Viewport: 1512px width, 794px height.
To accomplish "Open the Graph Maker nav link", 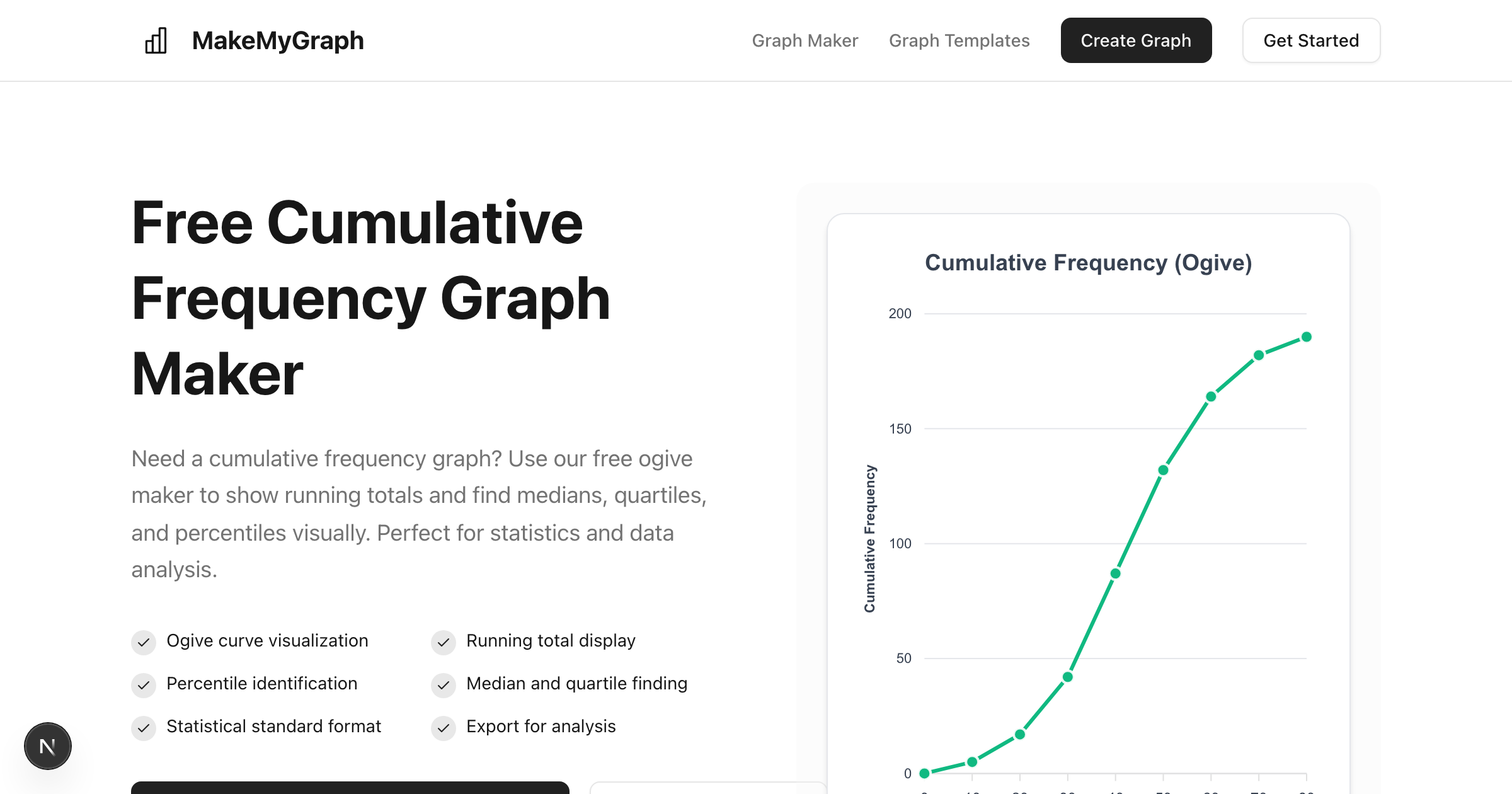I will pos(805,41).
